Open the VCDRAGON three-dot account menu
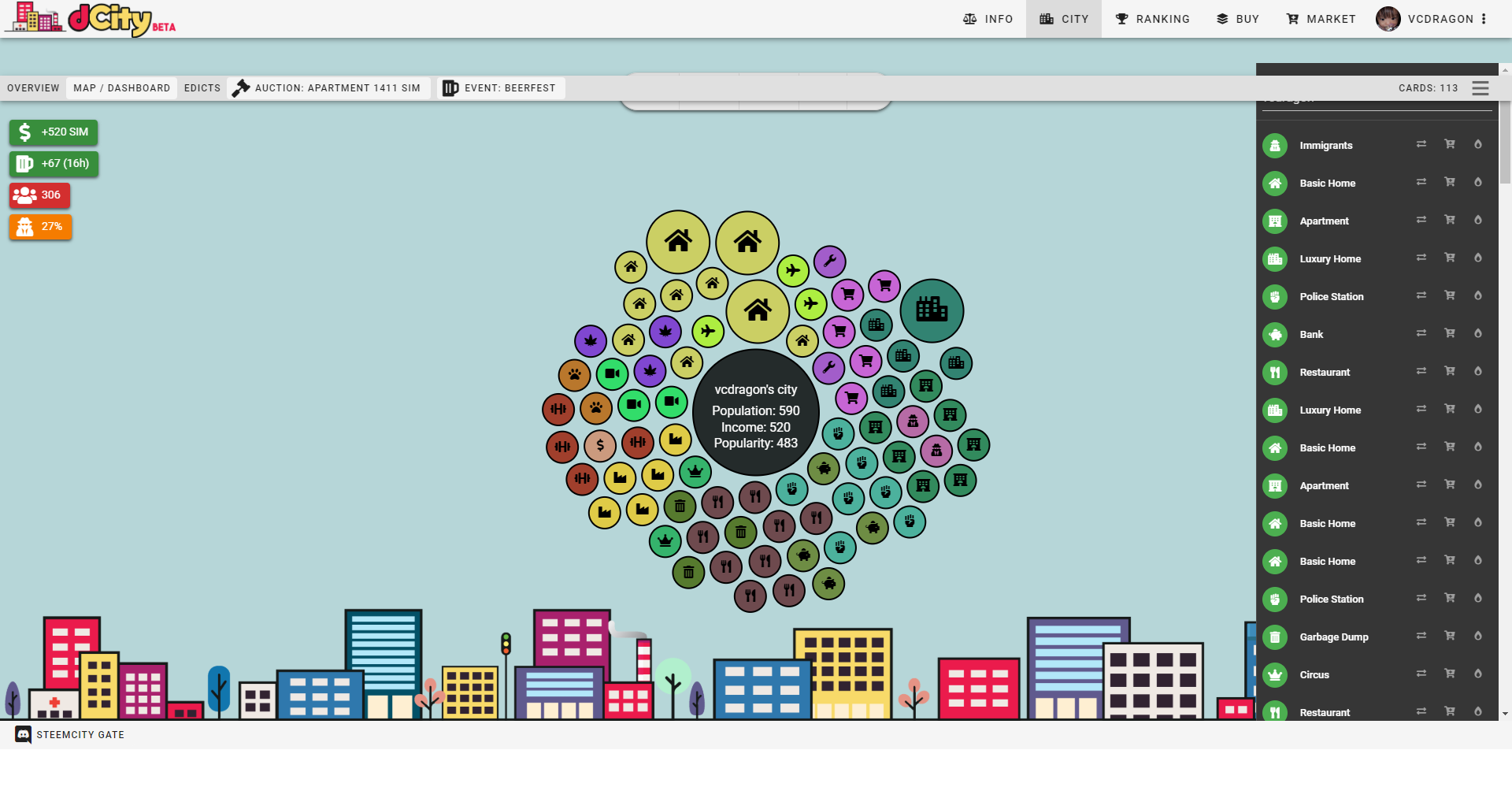This screenshot has height=787, width=1512. 1484,19
